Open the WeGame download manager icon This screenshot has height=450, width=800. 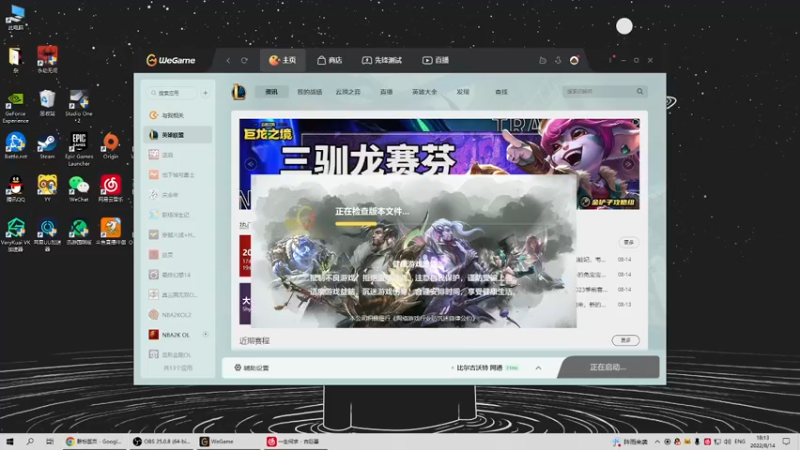[x=558, y=60]
